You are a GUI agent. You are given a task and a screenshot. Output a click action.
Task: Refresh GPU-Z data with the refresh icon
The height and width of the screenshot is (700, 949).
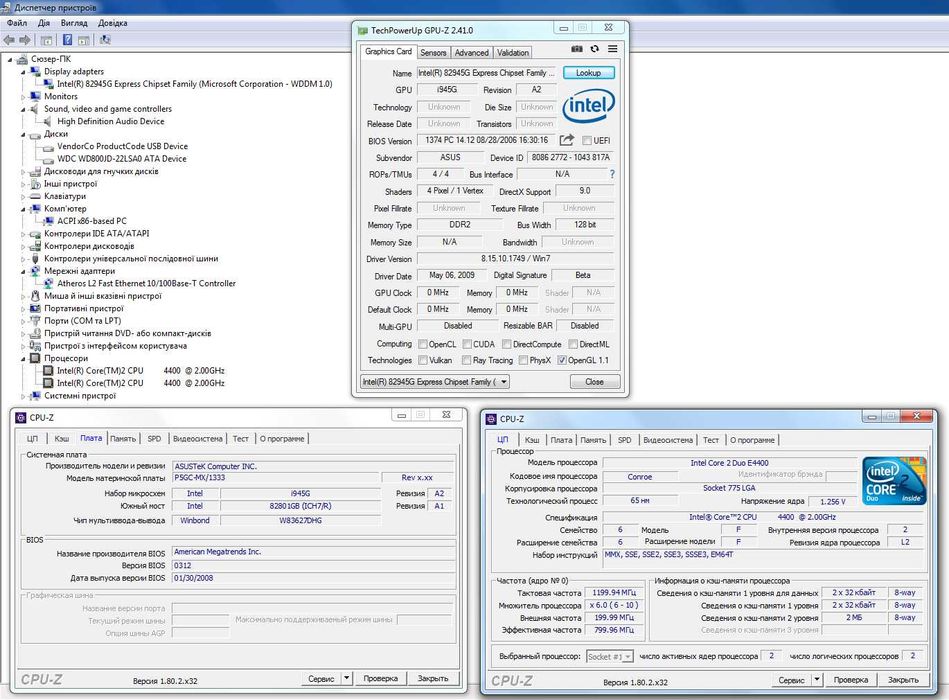tap(594, 49)
